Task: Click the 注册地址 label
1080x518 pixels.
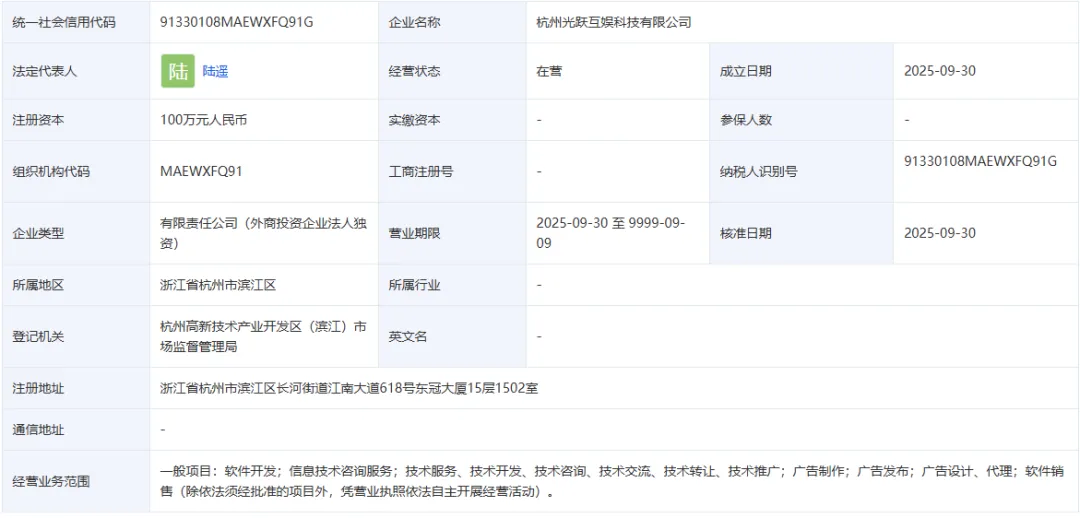Action: coord(39,388)
